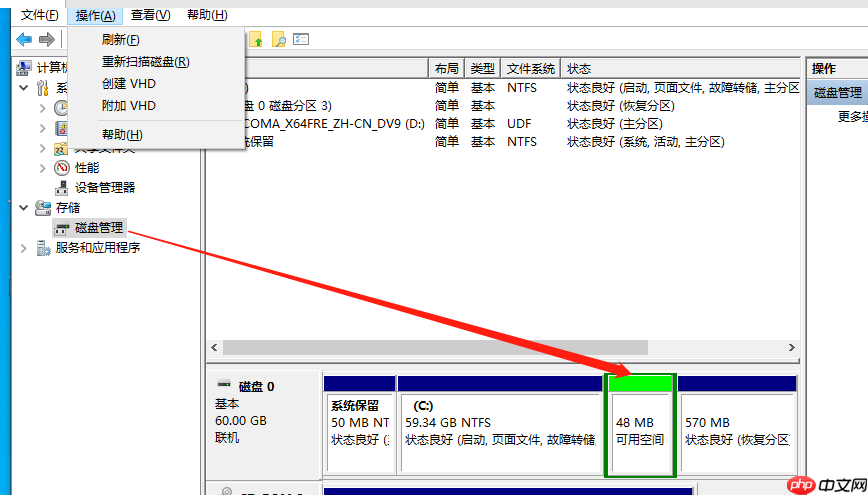Sort by the 状态 column header

[680, 69]
